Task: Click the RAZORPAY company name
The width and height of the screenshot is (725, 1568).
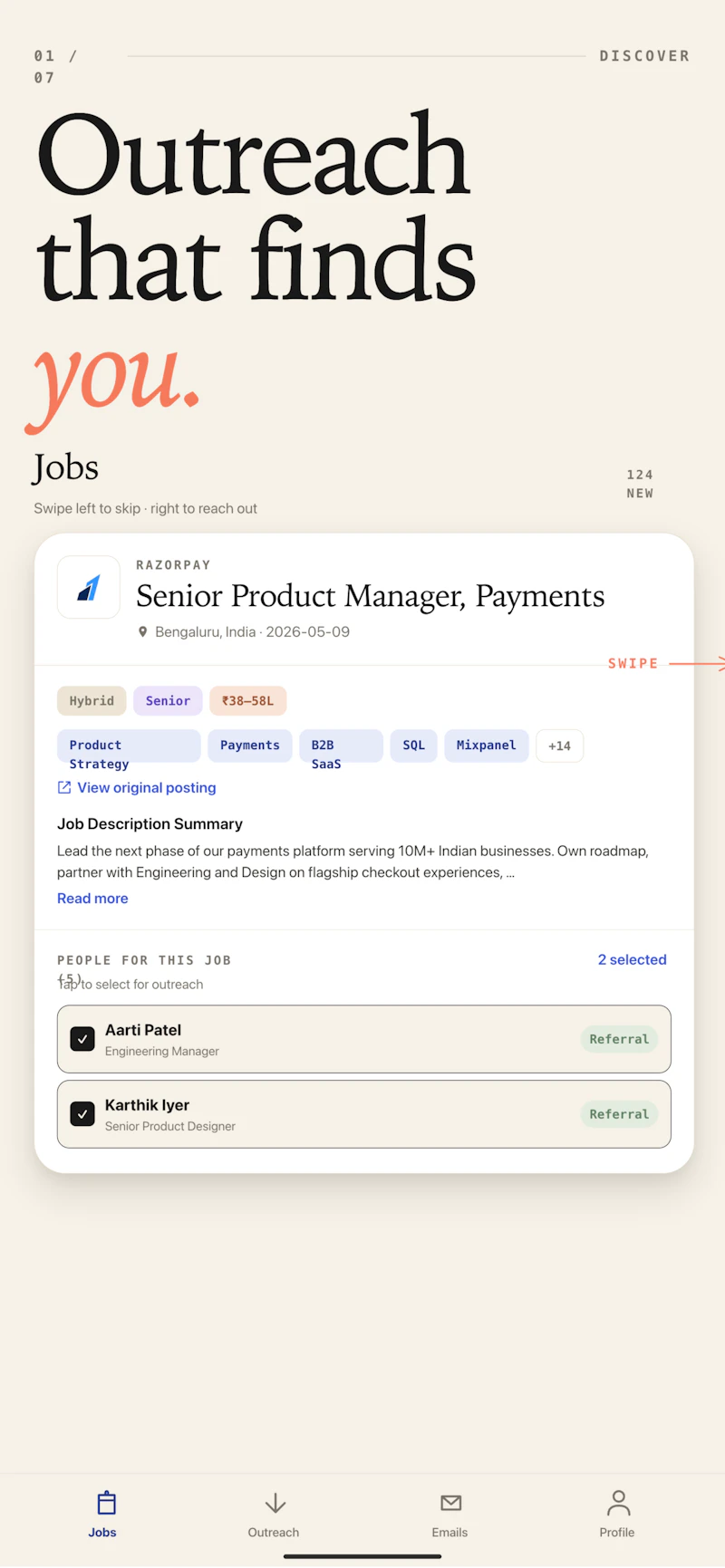Action: tap(173, 565)
